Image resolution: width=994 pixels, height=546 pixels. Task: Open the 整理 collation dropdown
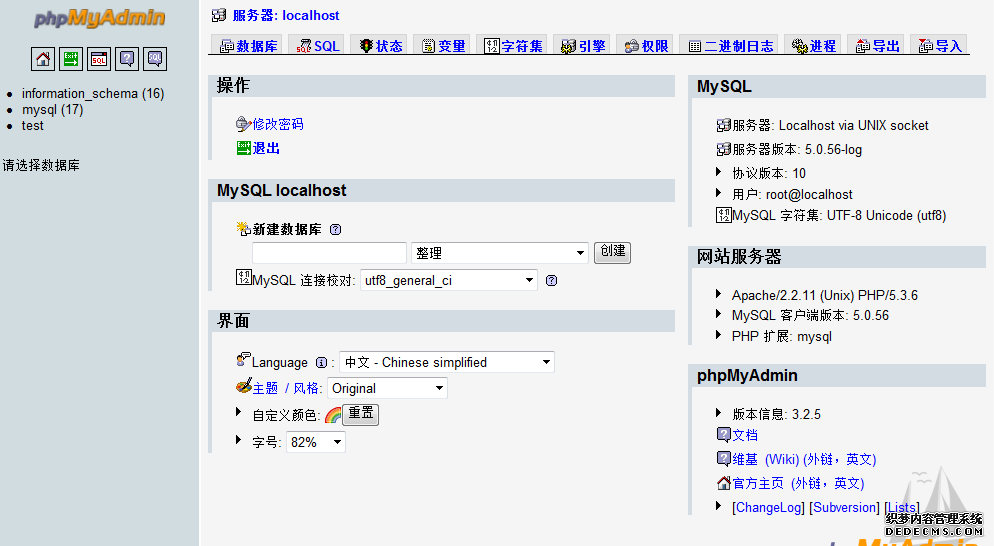499,253
